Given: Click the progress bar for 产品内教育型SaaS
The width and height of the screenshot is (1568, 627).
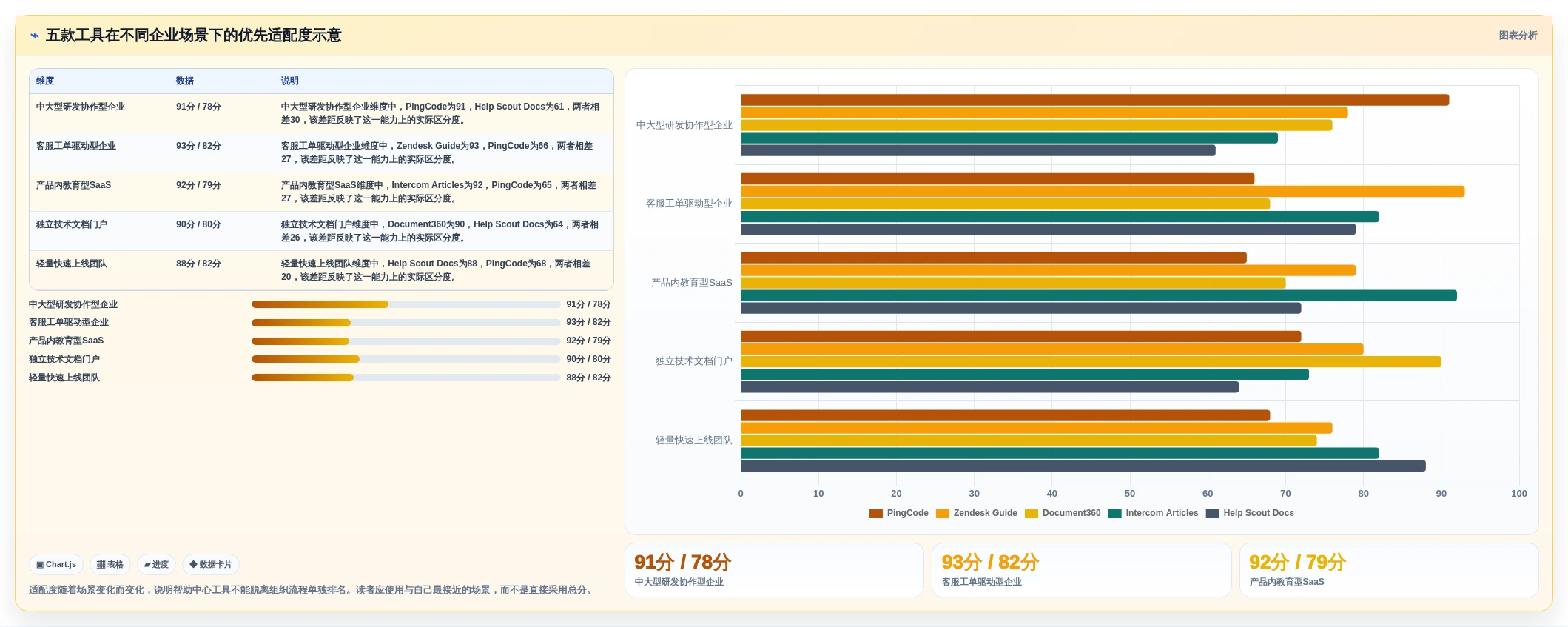Looking at the screenshot, I should coord(406,341).
